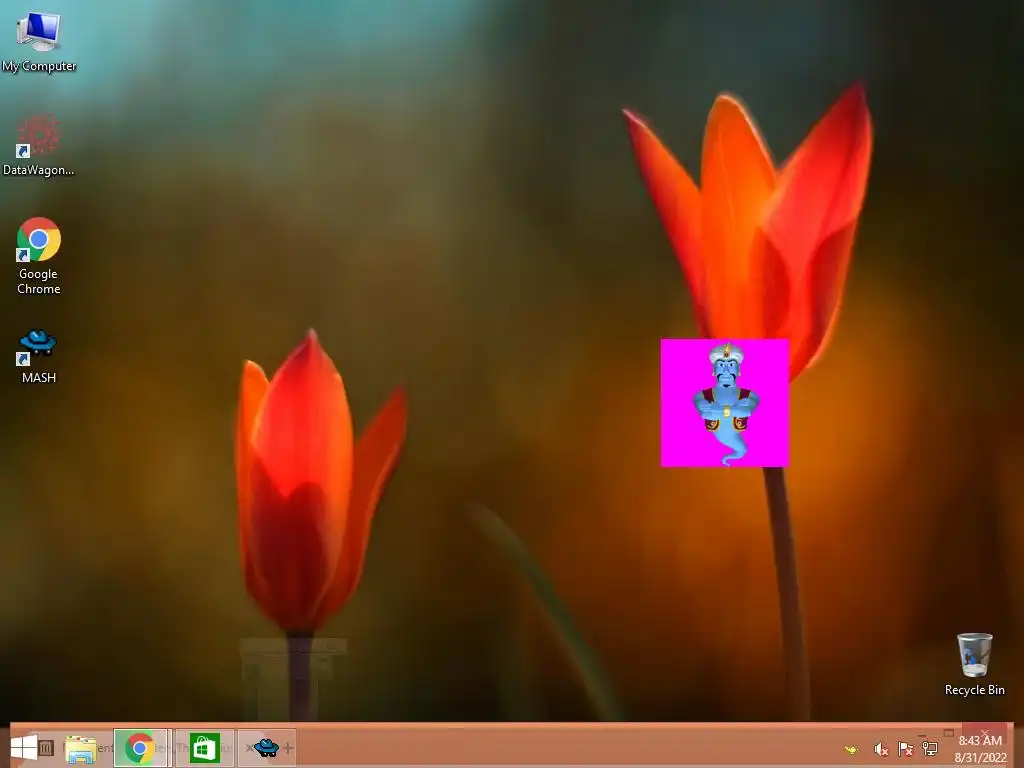Select the Google Chrome desktop shortcut

pos(39,256)
